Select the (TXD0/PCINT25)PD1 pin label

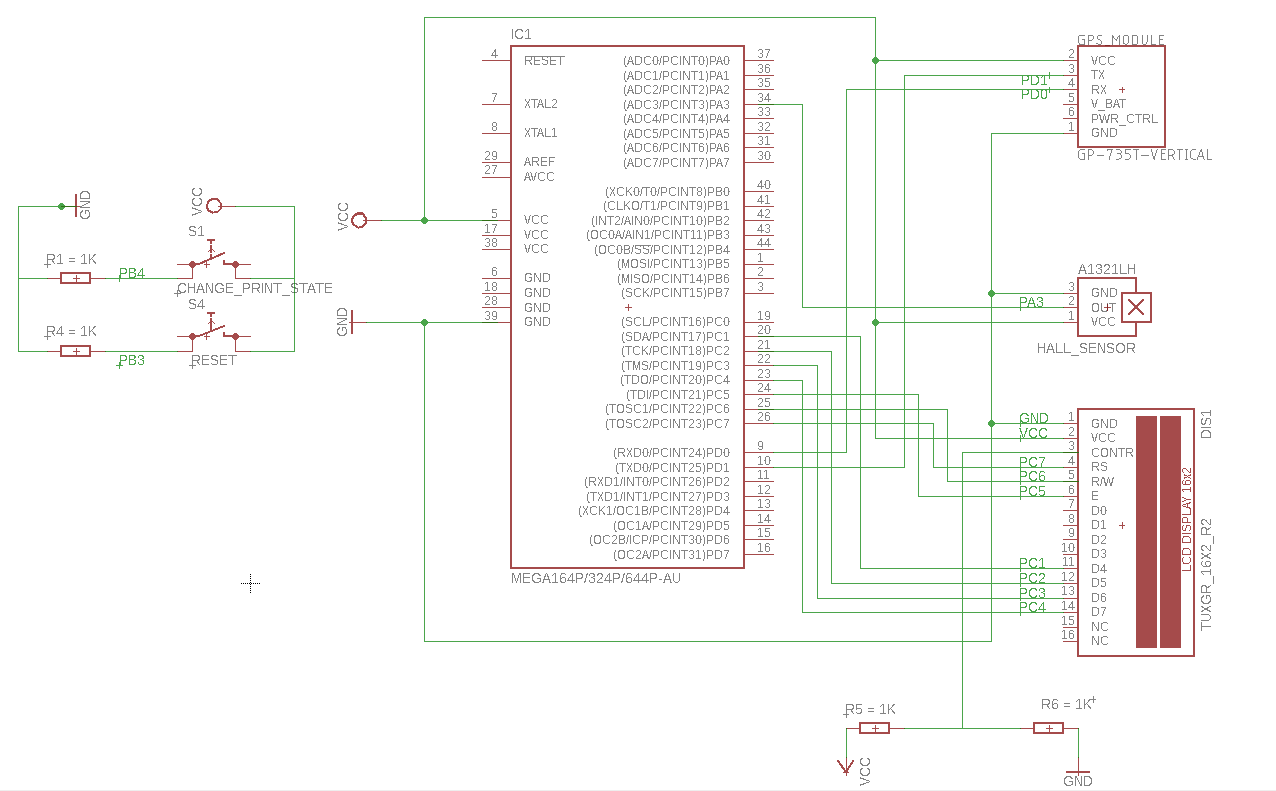click(x=671, y=467)
